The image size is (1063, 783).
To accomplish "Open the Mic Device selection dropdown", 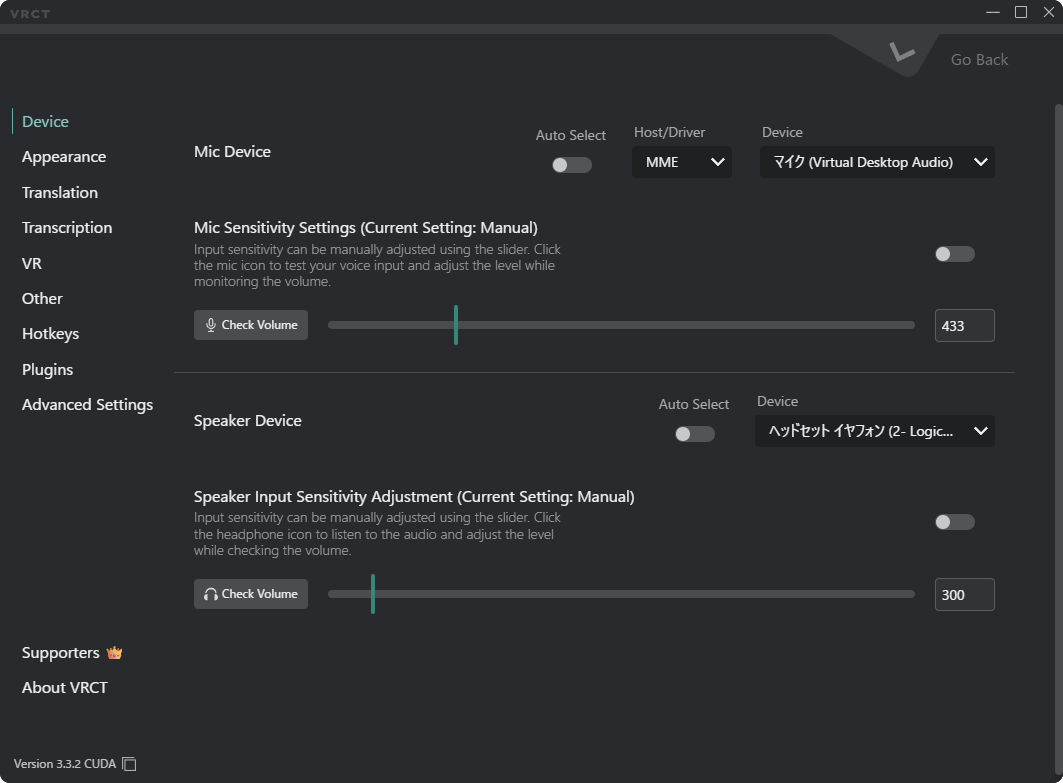I will pos(877,162).
